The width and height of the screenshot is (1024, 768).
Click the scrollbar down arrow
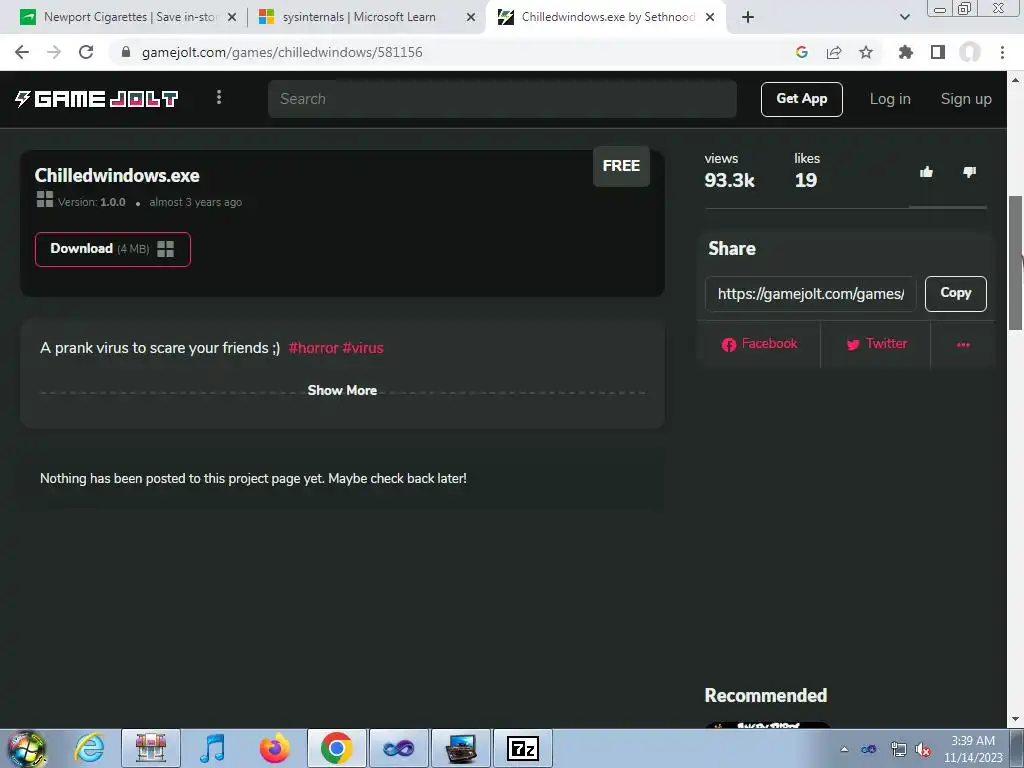[x=1016, y=719]
